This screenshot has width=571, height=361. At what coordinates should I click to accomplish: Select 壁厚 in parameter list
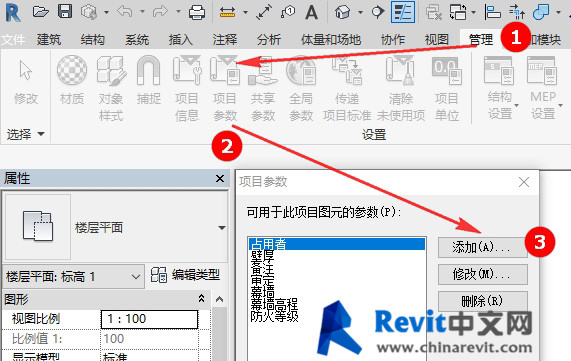point(262,256)
